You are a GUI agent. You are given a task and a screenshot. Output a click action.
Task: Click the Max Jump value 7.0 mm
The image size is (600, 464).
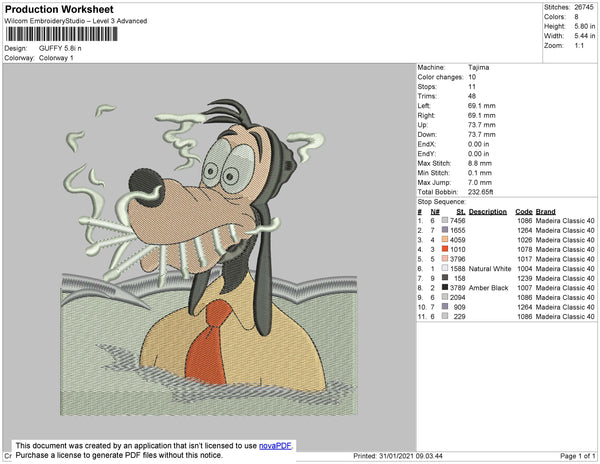480,182
